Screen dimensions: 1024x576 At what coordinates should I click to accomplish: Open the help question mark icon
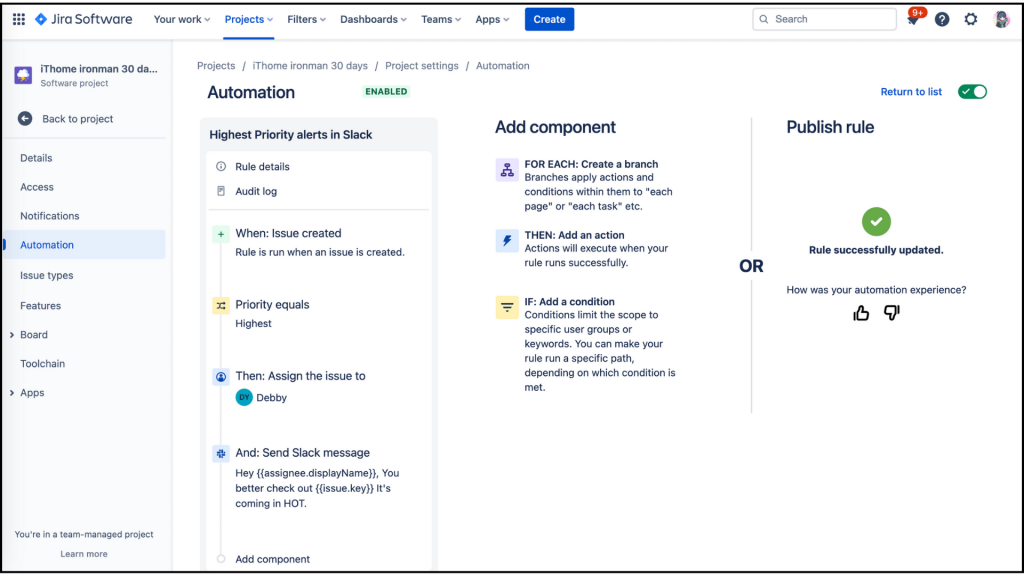tap(942, 20)
